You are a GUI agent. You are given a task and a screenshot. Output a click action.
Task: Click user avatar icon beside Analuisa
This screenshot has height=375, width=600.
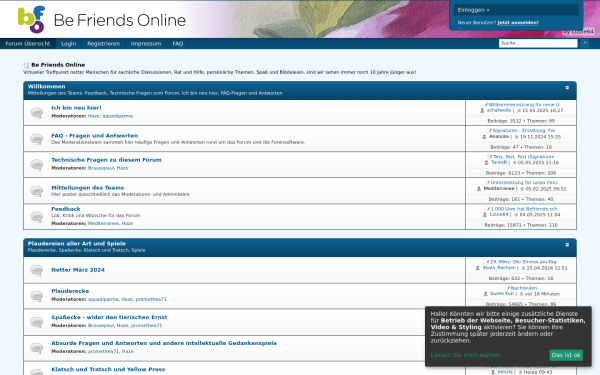tap(484, 137)
